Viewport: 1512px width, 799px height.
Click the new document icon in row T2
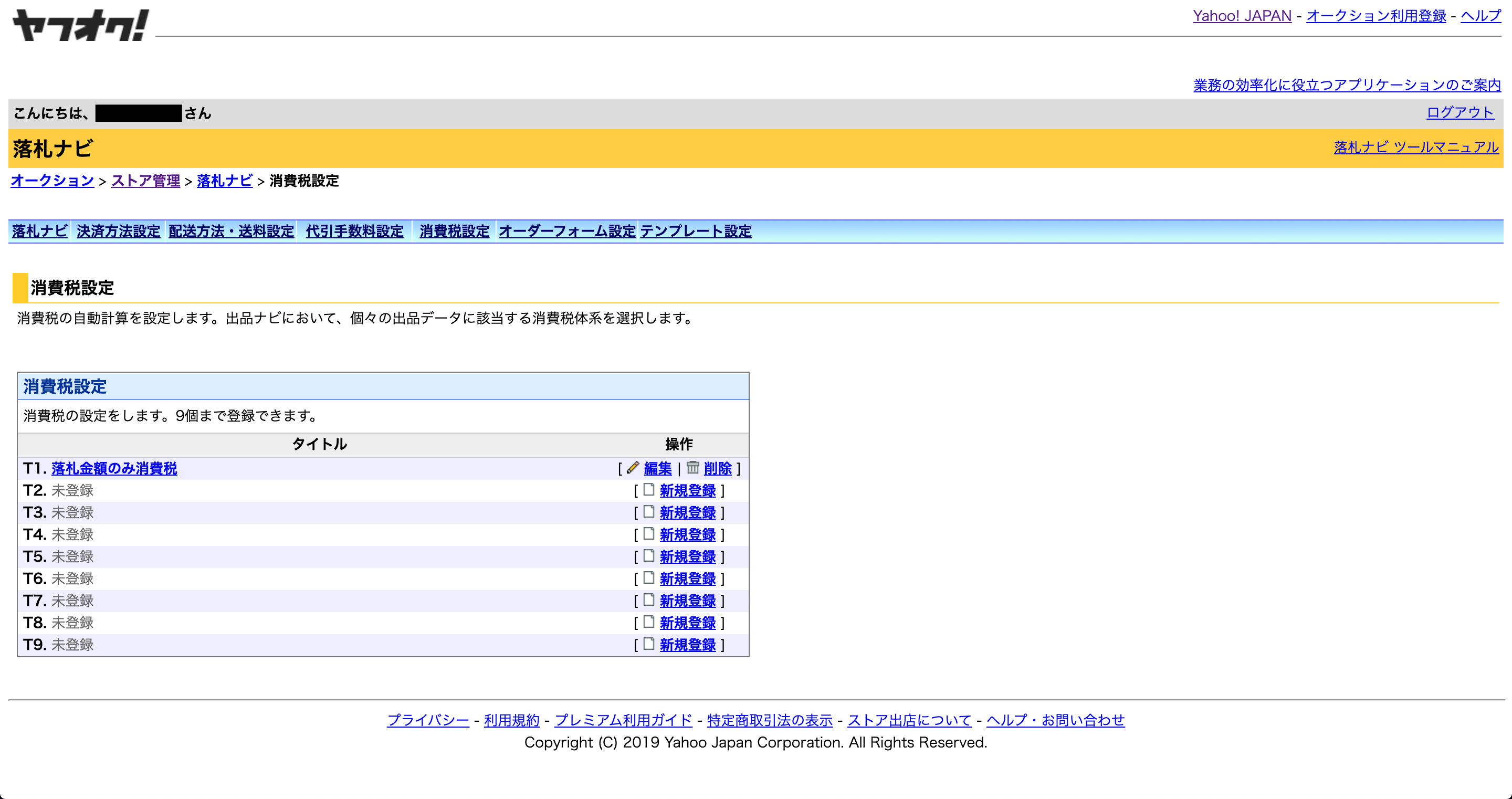point(648,490)
